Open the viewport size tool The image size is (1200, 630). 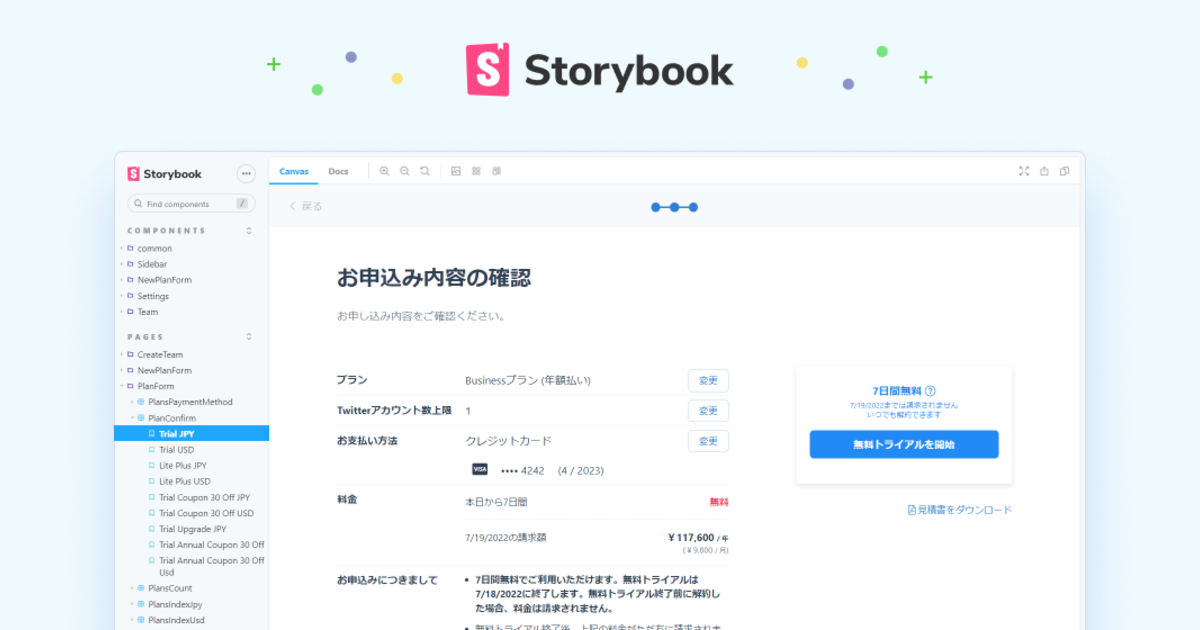(x=496, y=171)
